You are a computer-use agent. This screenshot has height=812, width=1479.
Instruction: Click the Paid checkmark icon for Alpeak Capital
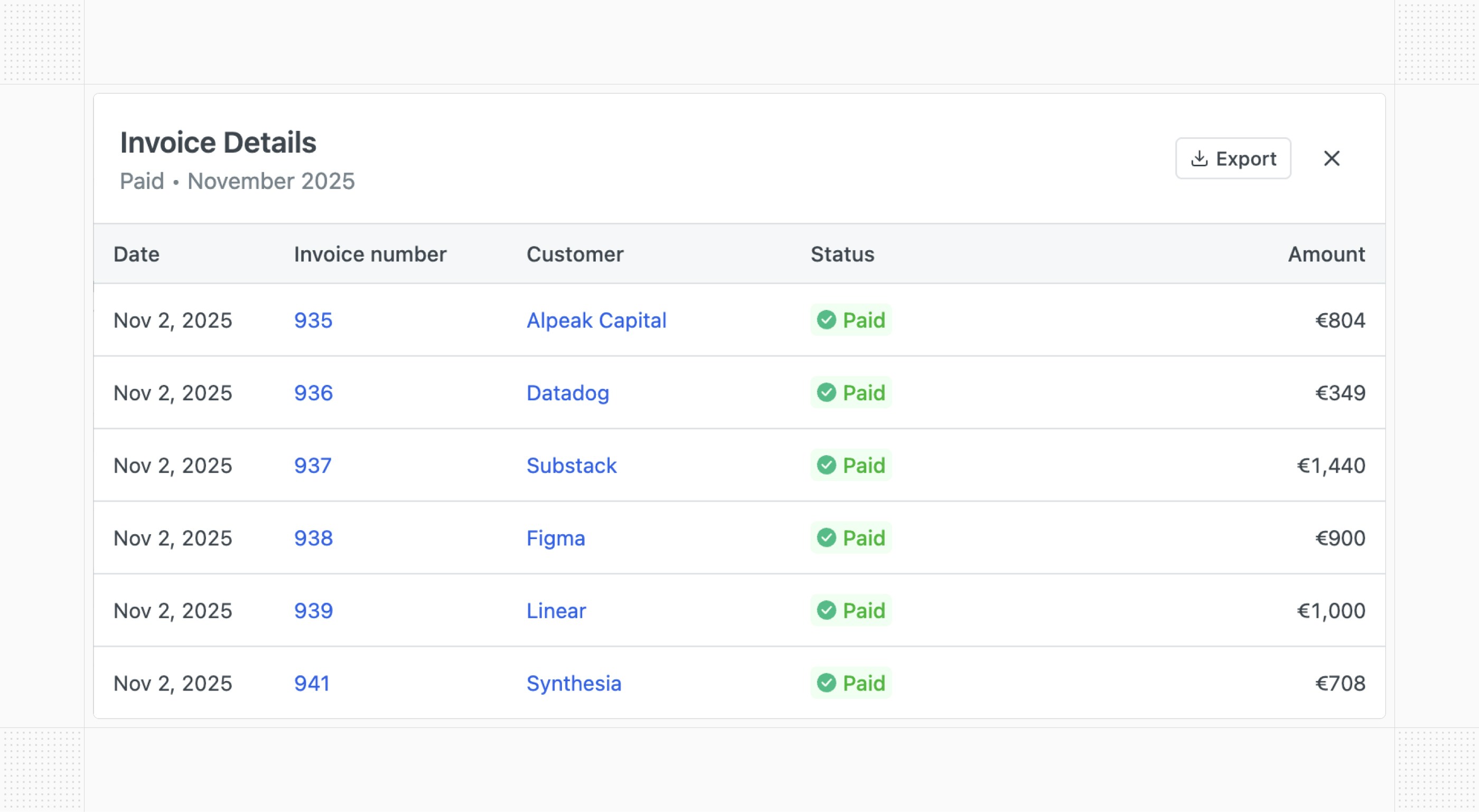(826, 319)
